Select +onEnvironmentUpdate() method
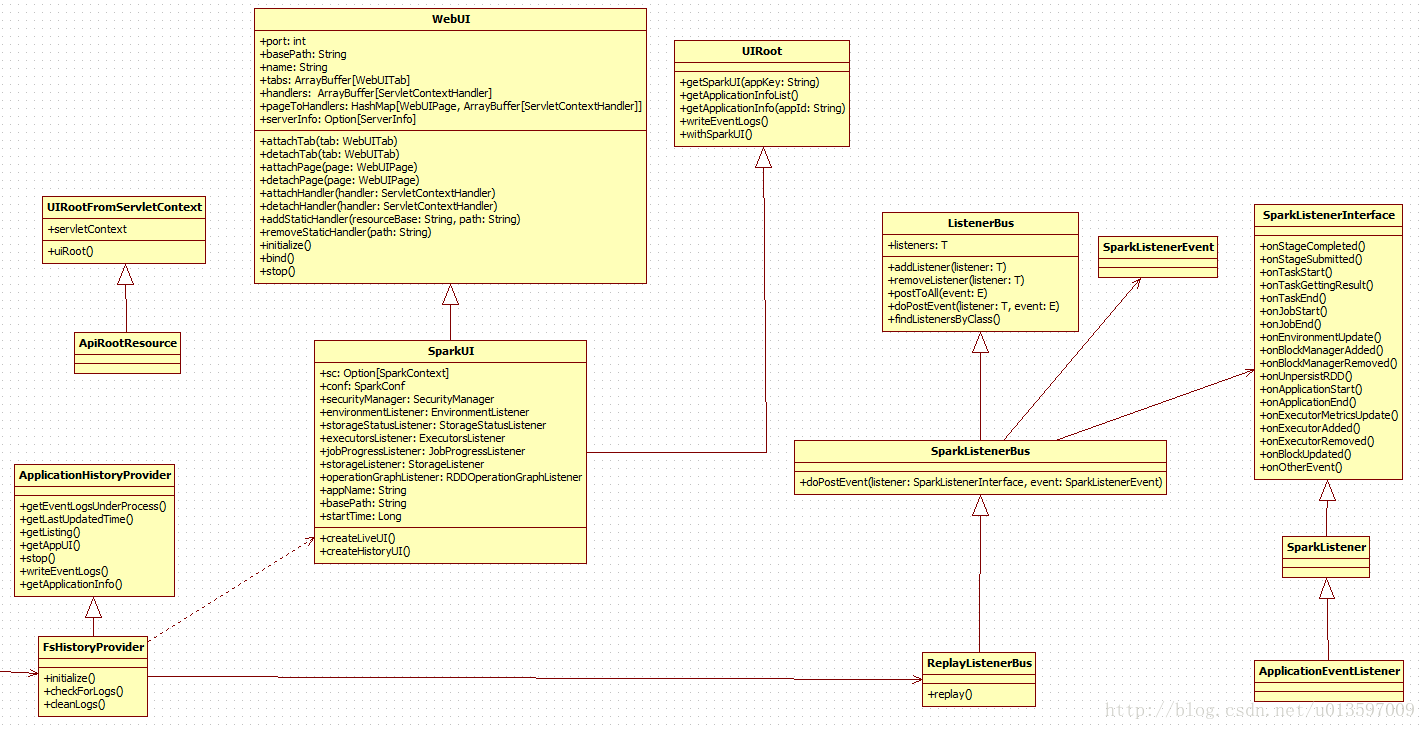 [1320, 337]
